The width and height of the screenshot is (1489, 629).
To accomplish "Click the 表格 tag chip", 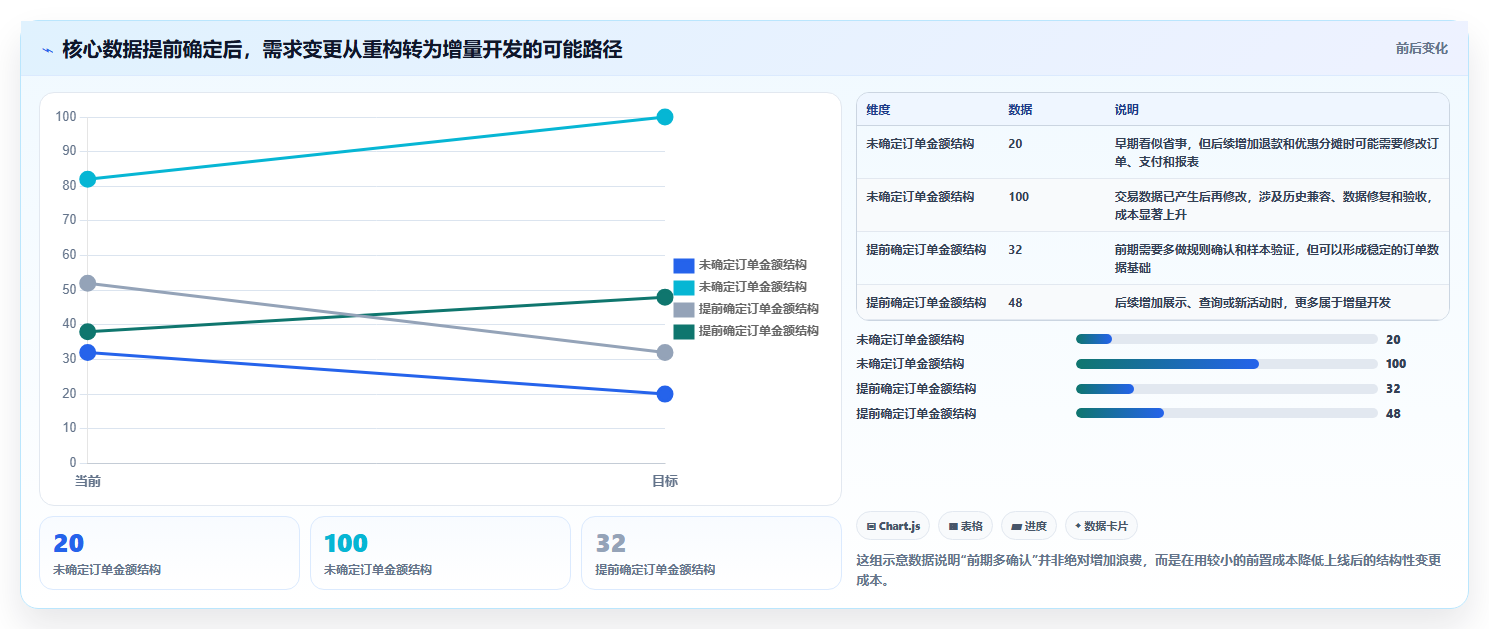I will click(965, 526).
